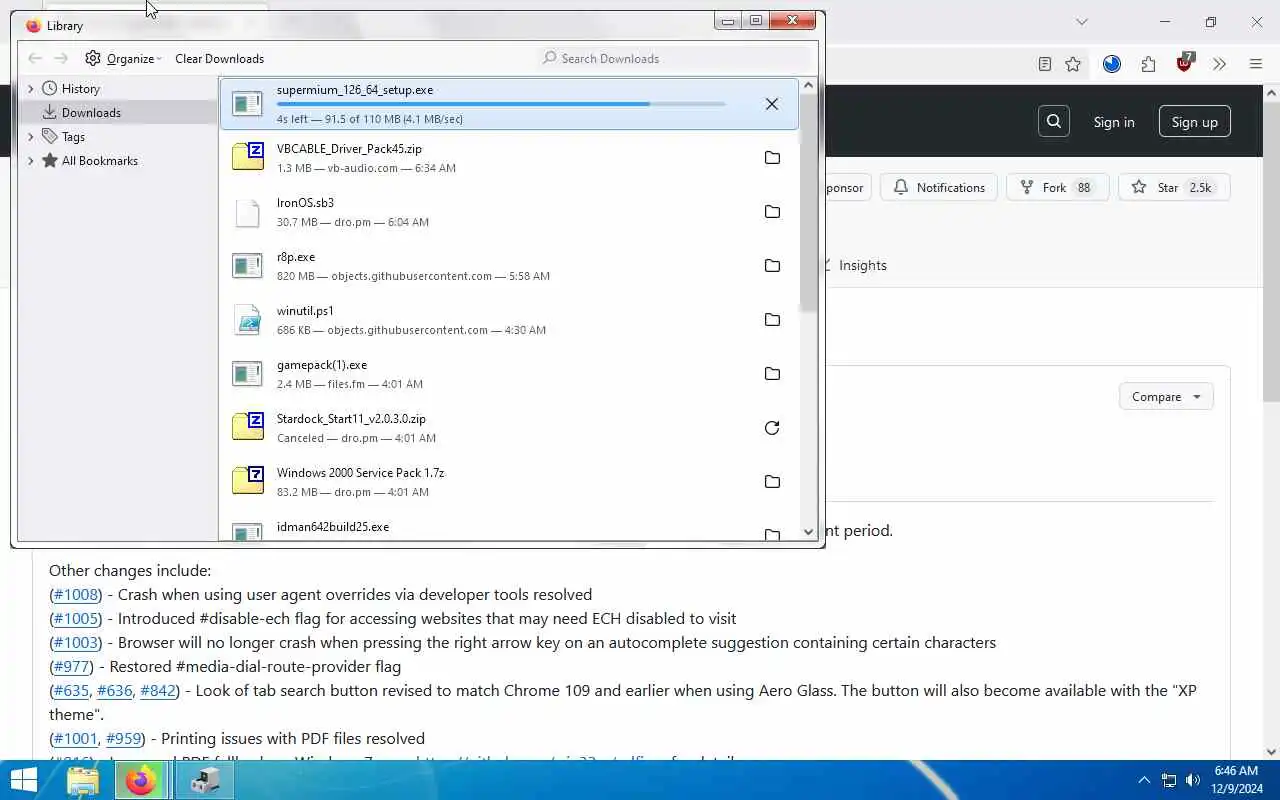
Task: Click GitHub Sign up button
Action: pyautogui.click(x=1194, y=122)
